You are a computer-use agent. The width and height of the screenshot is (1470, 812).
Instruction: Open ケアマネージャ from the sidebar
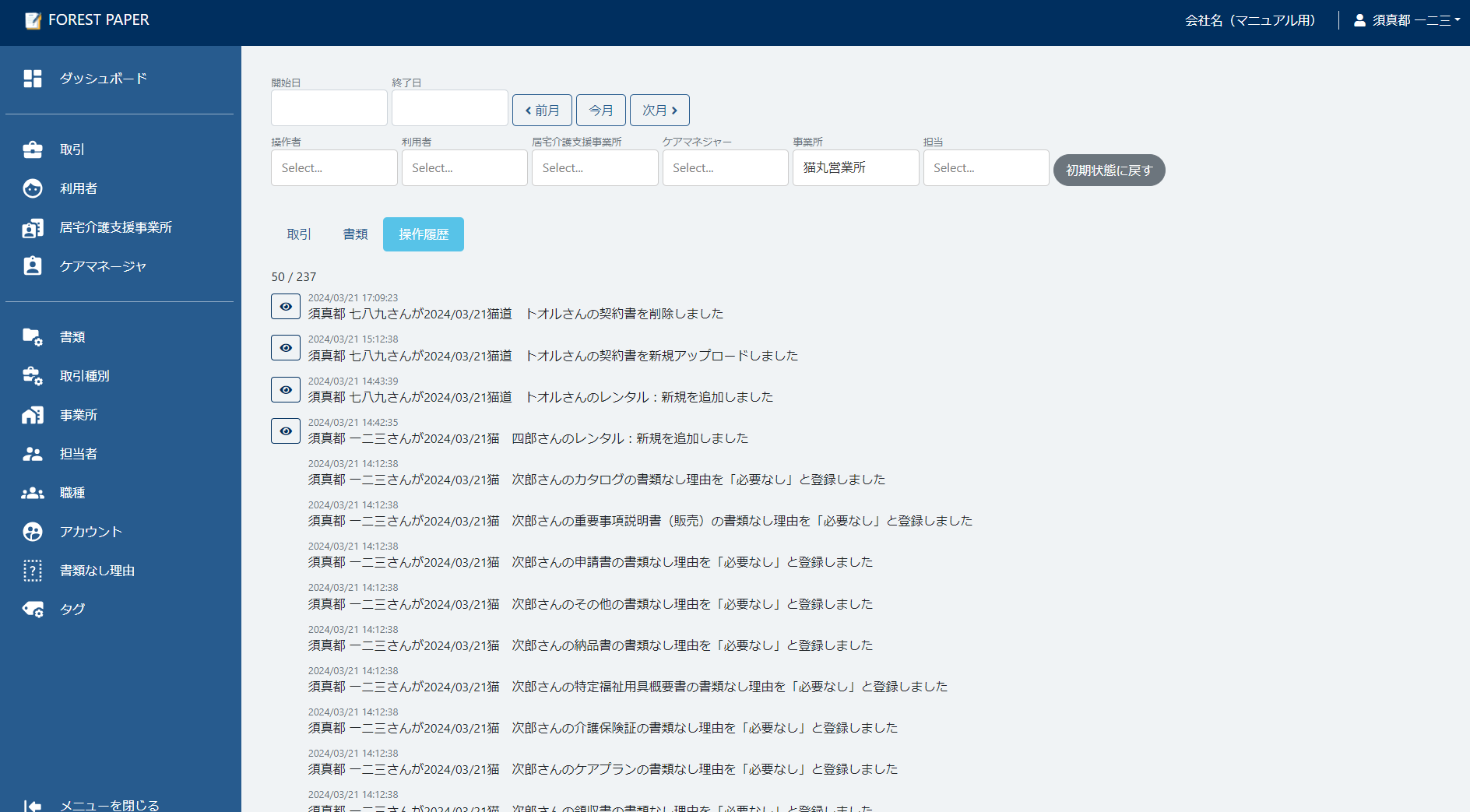pos(102,266)
